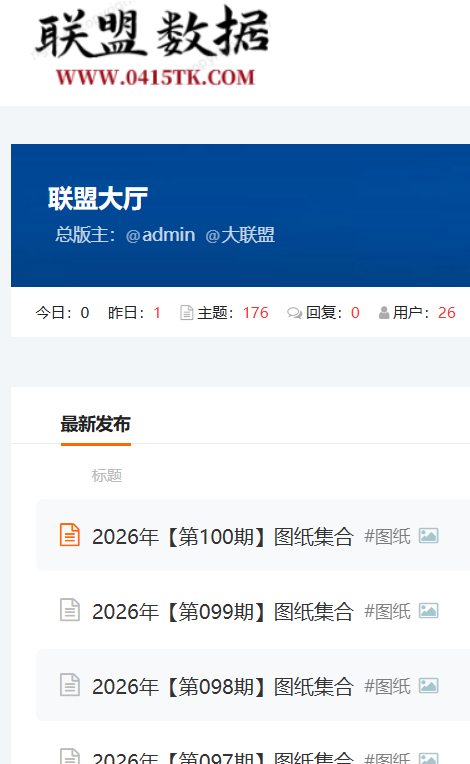The image size is (470, 764).
Task: Click the gray document icon beside 第099期
Action: [x=70, y=610]
